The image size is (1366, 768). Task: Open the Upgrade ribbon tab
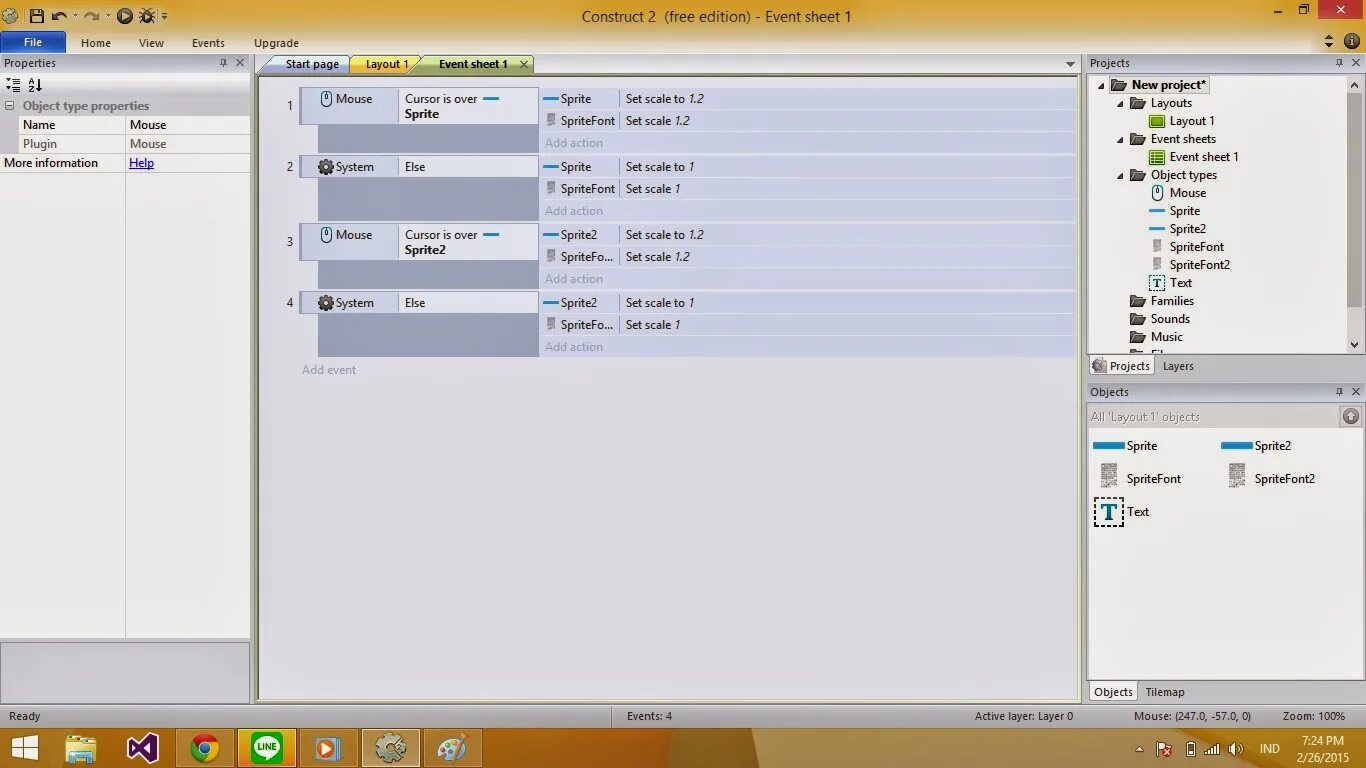click(x=276, y=43)
